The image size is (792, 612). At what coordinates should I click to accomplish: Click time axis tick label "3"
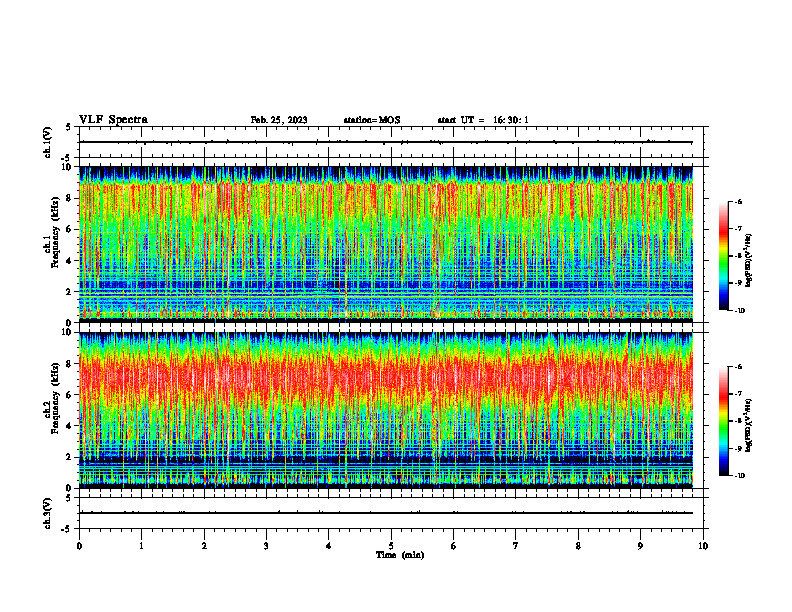(x=266, y=546)
